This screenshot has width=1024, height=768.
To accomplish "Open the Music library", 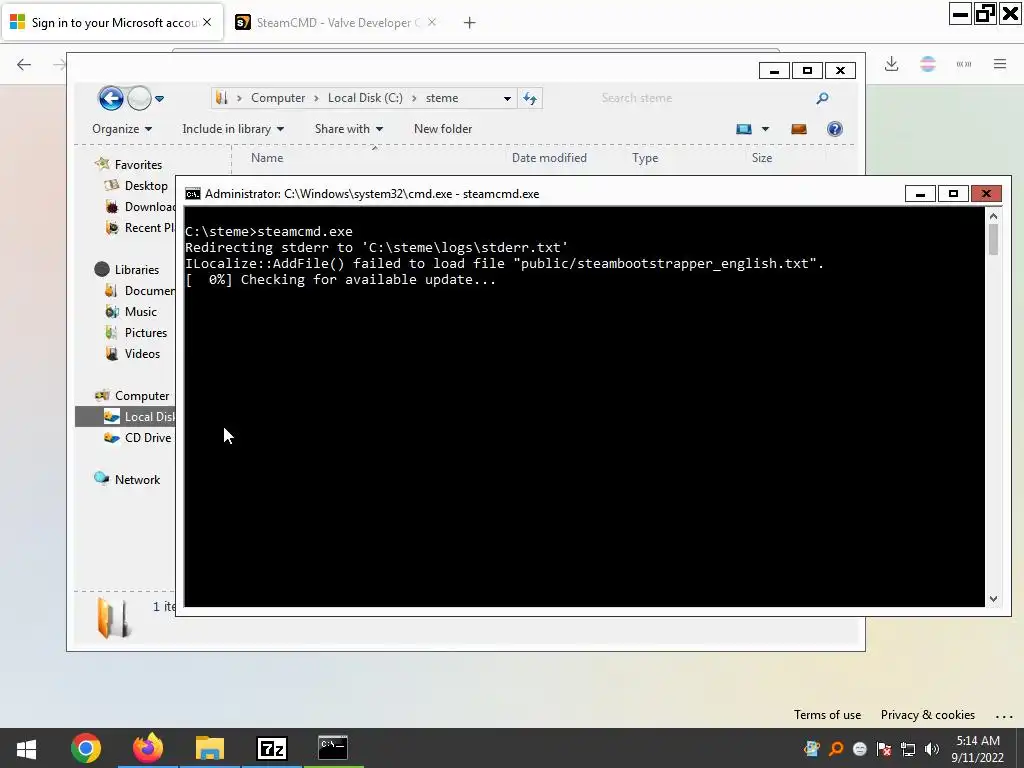I will (x=140, y=312).
